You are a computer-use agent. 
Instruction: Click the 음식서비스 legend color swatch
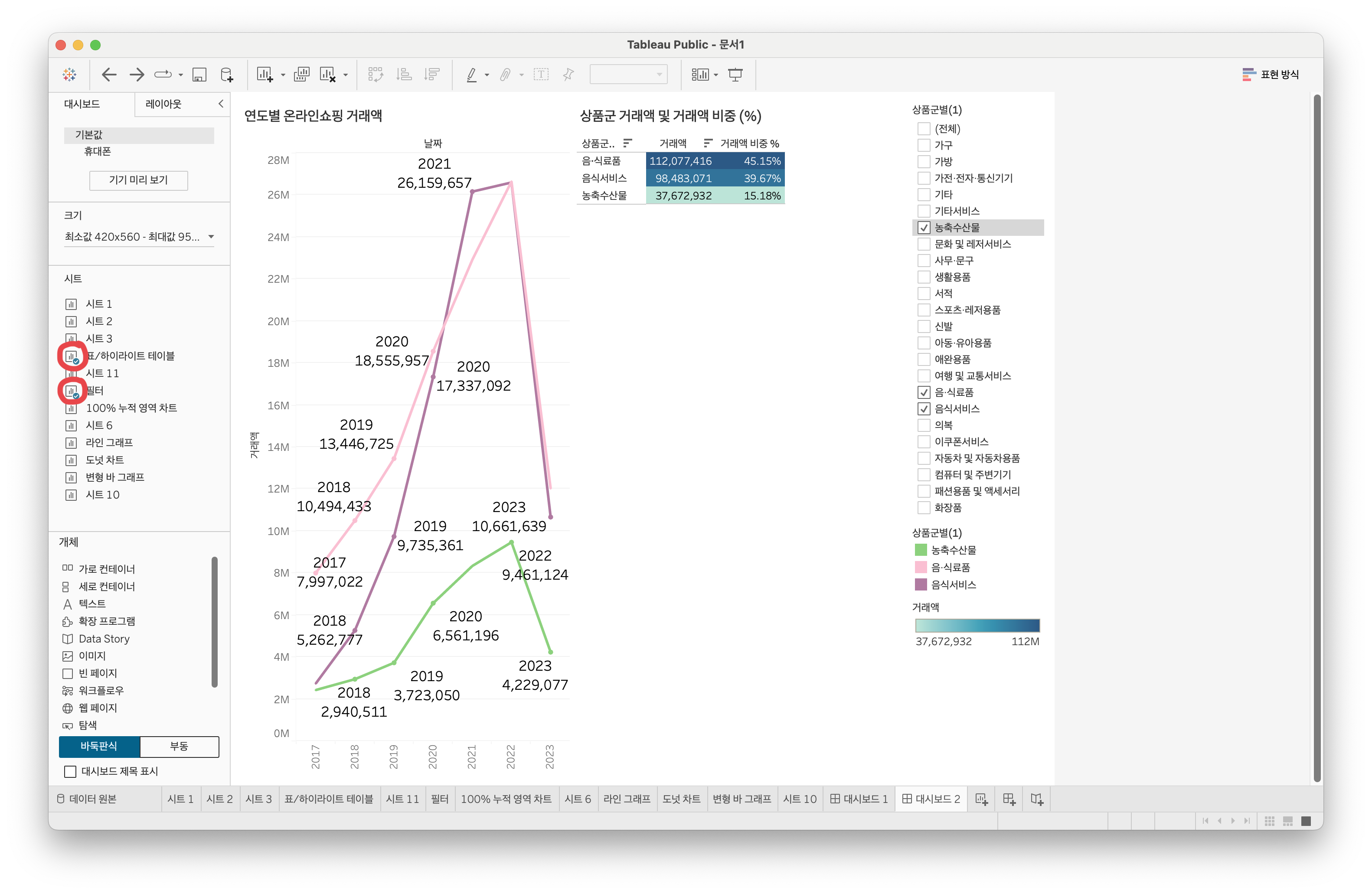click(x=921, y=584)
